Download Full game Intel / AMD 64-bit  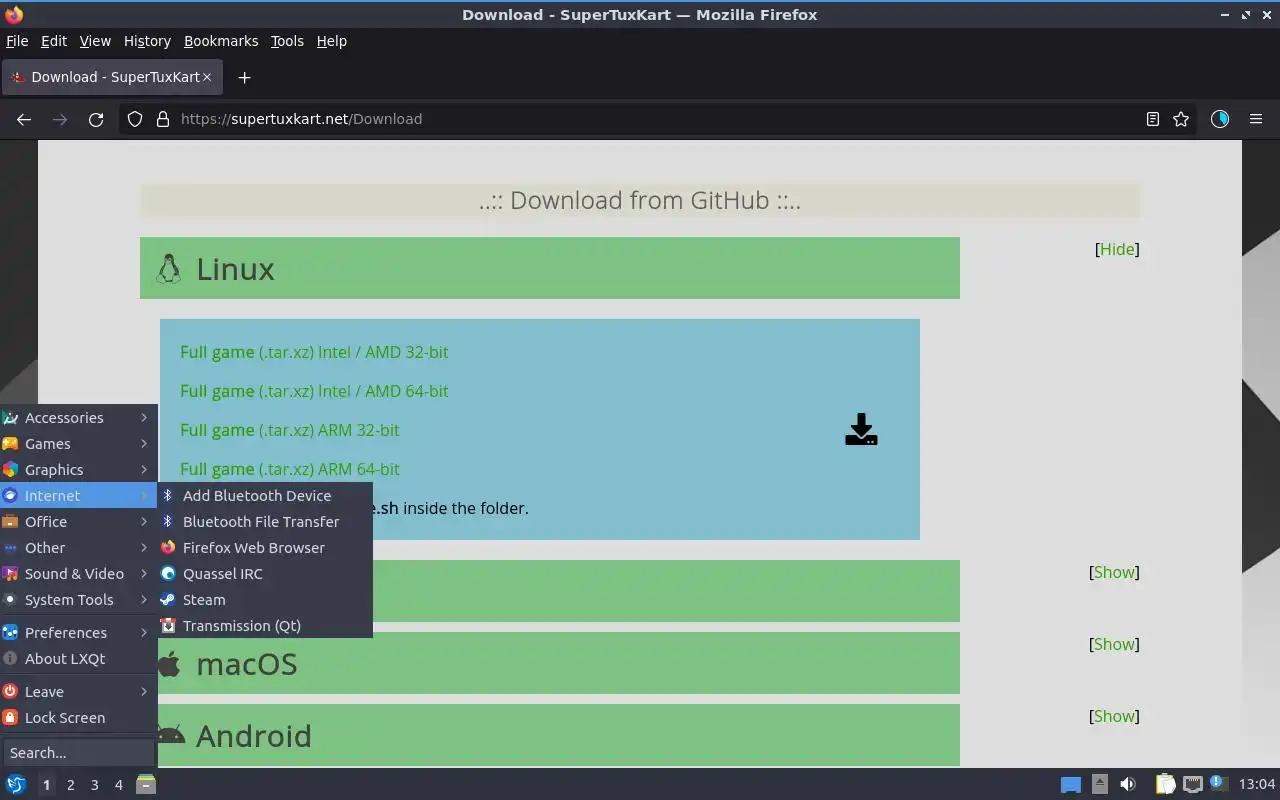point(314,391)
